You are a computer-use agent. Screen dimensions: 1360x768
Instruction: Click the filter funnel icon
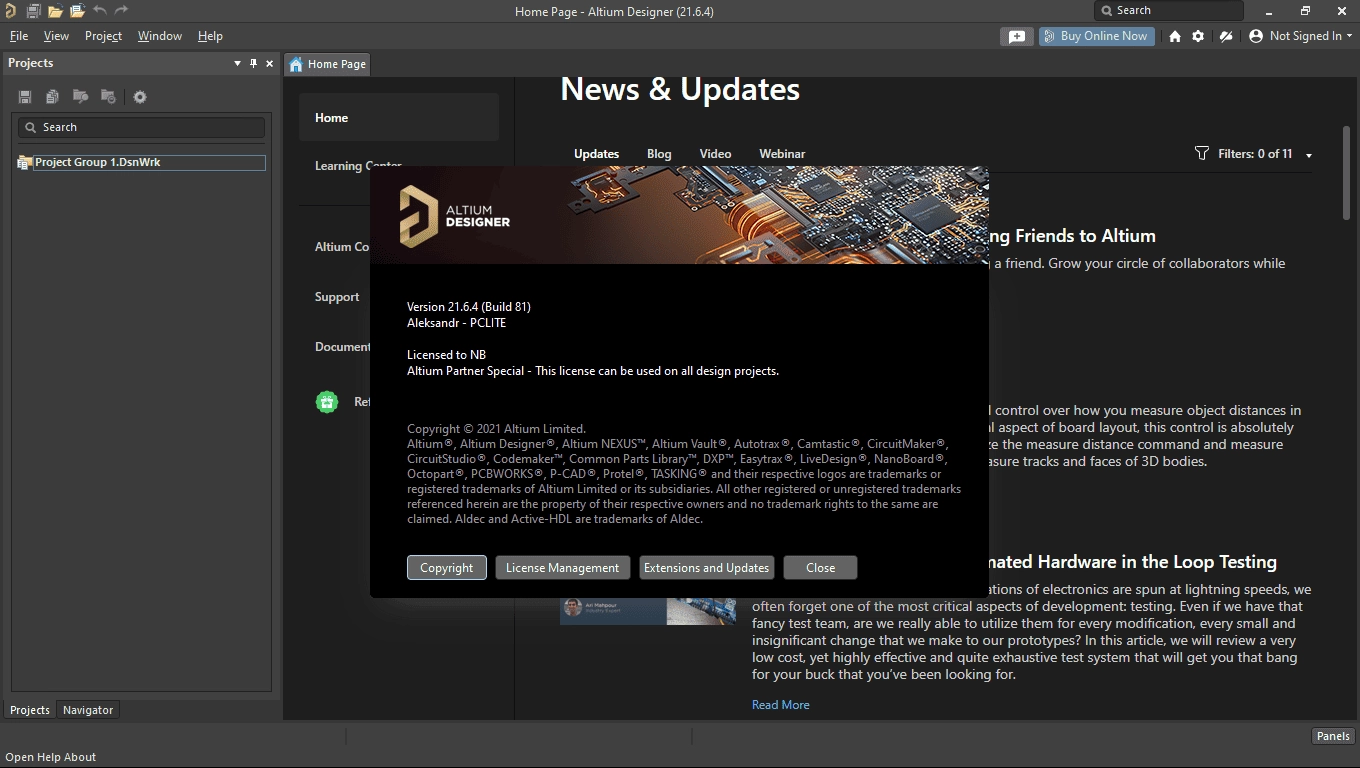(x=1202, y=153)
